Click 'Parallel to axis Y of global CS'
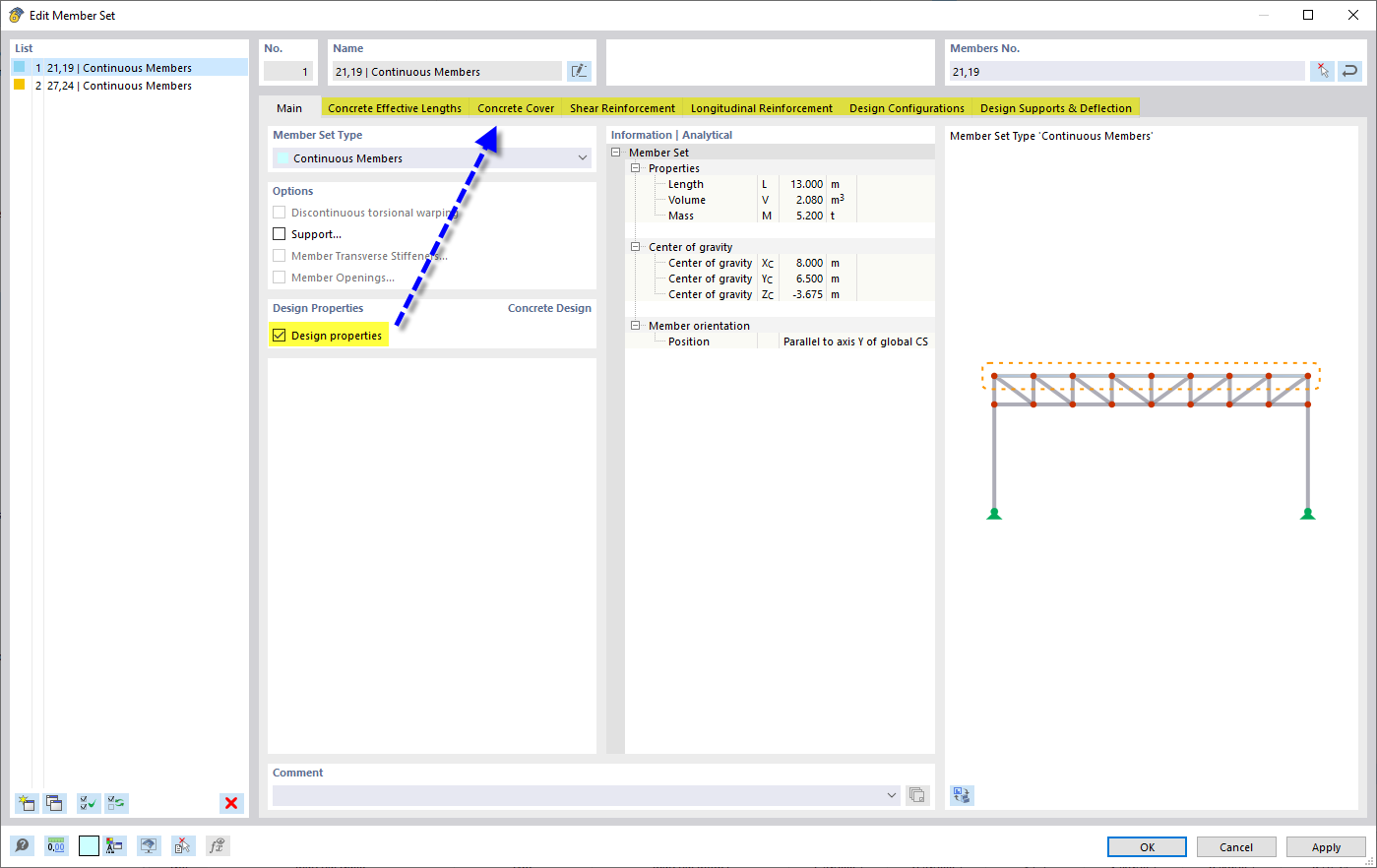The width and height of the screenshot is (1377, 868). 855,341
